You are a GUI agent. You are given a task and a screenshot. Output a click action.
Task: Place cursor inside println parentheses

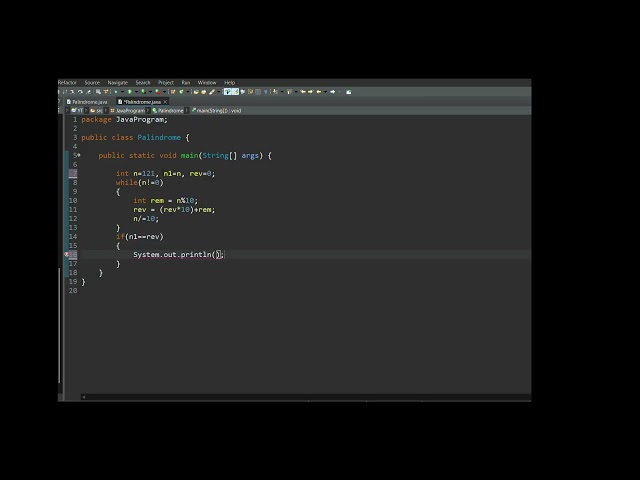point(218,255)
